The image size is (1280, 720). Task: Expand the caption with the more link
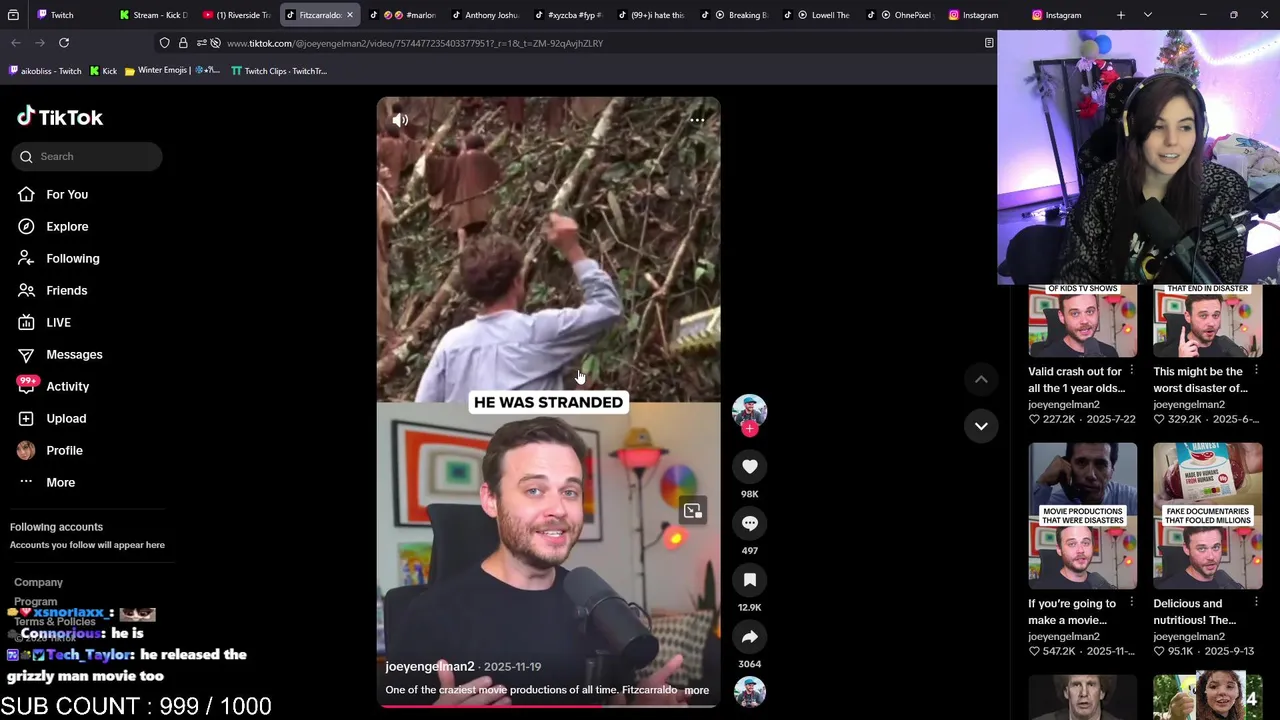pos(696,690)
